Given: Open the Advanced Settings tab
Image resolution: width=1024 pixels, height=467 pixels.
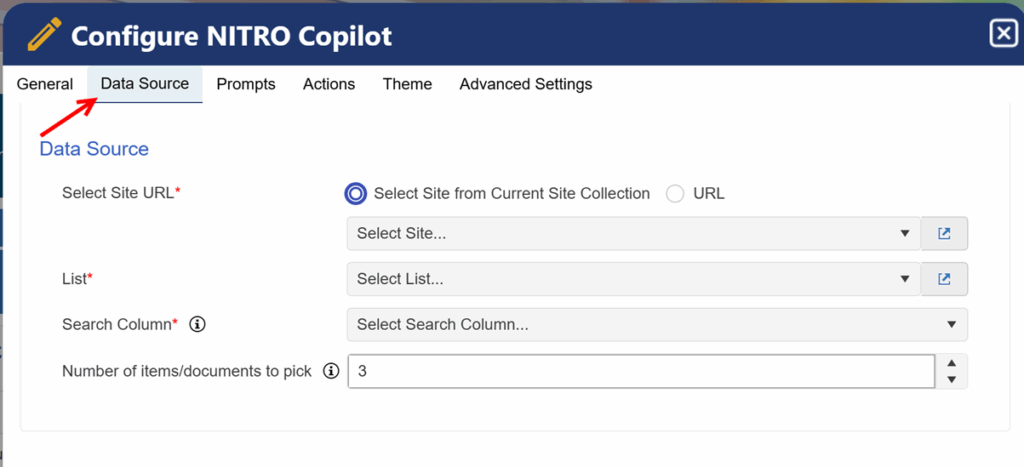Looking at the screenshot, I should tap(526, 84).
